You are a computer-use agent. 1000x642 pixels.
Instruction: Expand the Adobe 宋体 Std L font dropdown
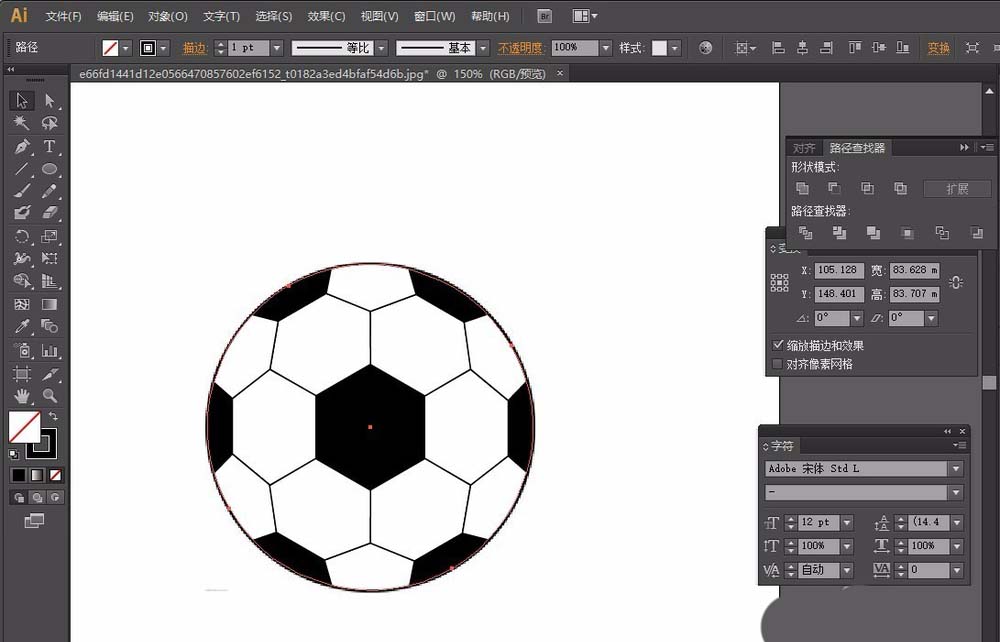pos(956,469)
